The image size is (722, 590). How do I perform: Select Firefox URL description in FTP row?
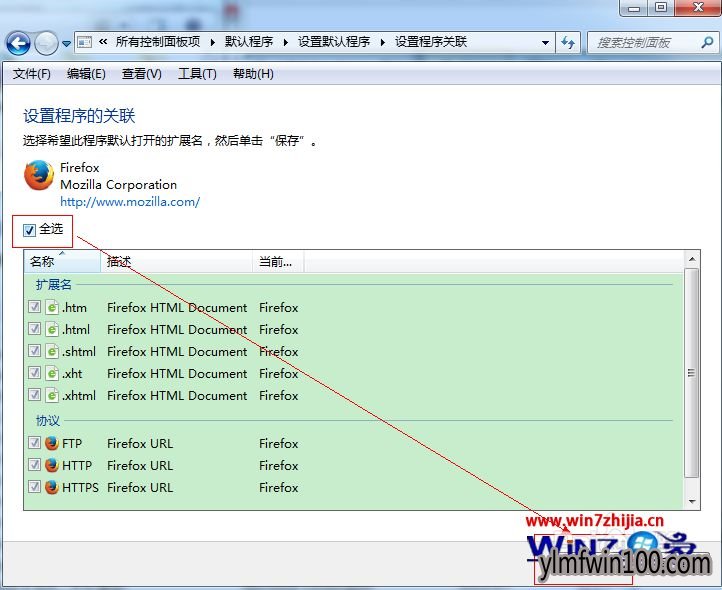(x=140, y=443)
